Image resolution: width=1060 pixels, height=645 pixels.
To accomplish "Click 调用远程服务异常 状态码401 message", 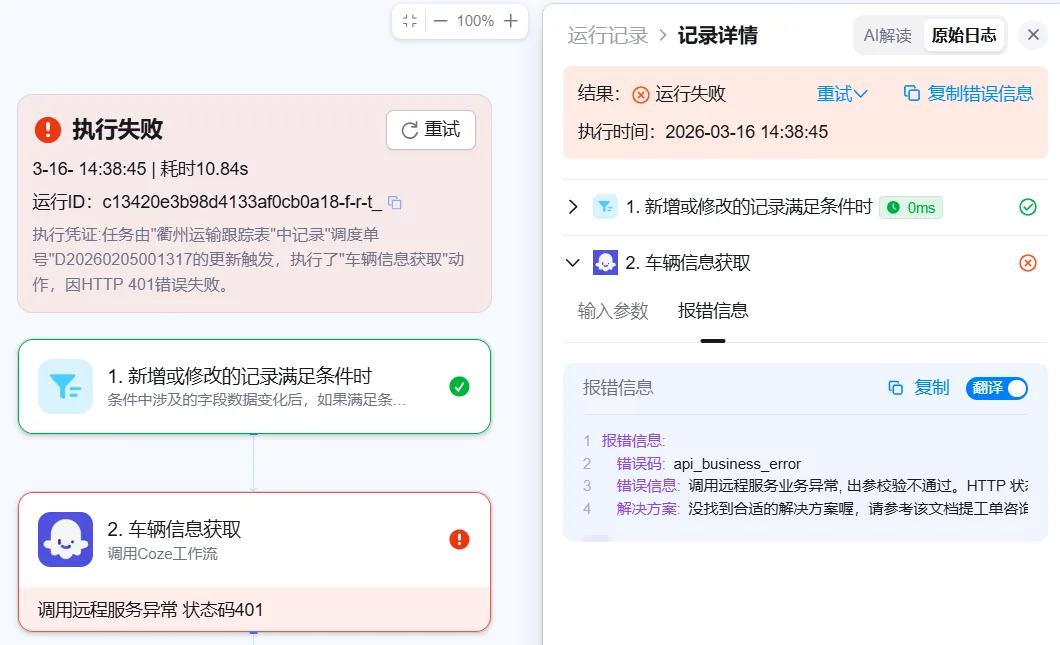I will [150, 610].
